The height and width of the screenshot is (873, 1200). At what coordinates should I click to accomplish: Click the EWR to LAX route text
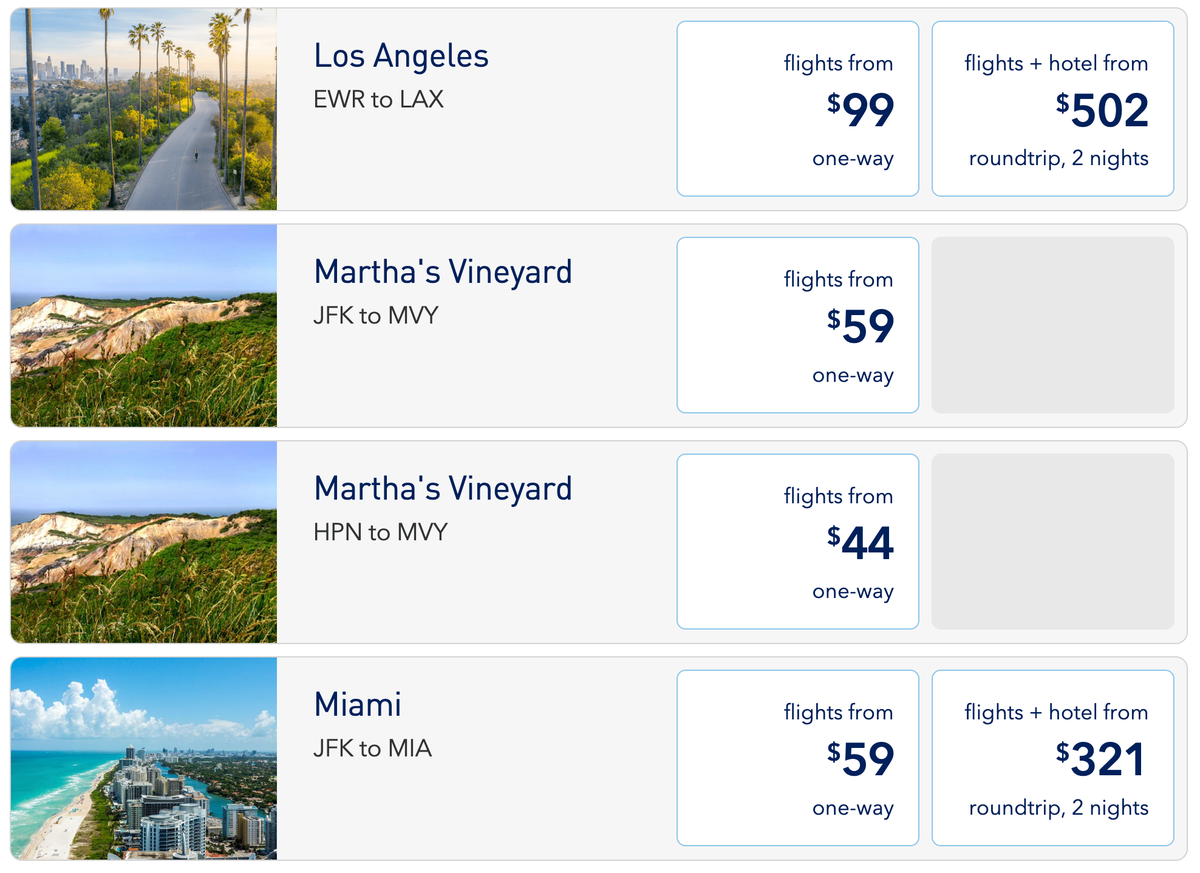[x=379, y=99]
